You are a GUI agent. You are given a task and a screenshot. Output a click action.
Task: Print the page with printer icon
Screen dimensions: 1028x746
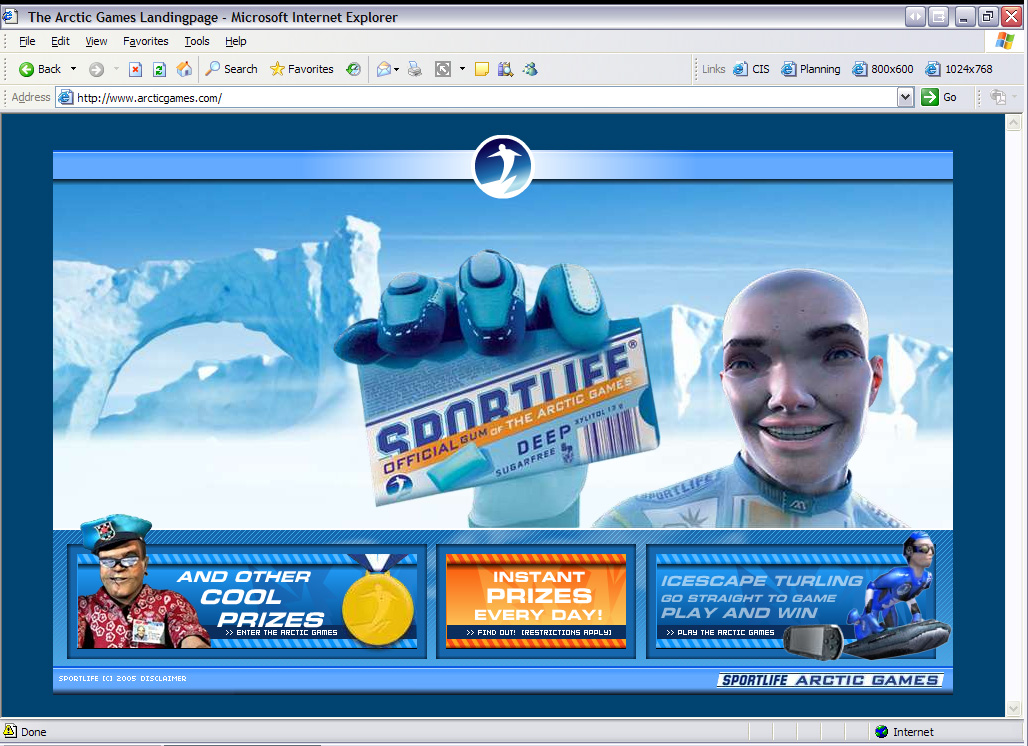(415, 69)
